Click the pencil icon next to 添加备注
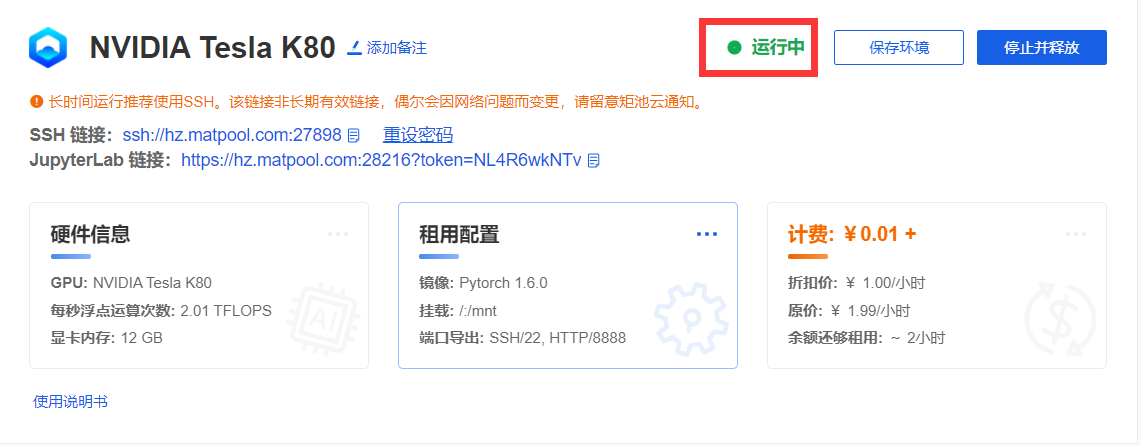Image resolution: width=1141 pixels, height=446 pixels. tap(354, 48)
